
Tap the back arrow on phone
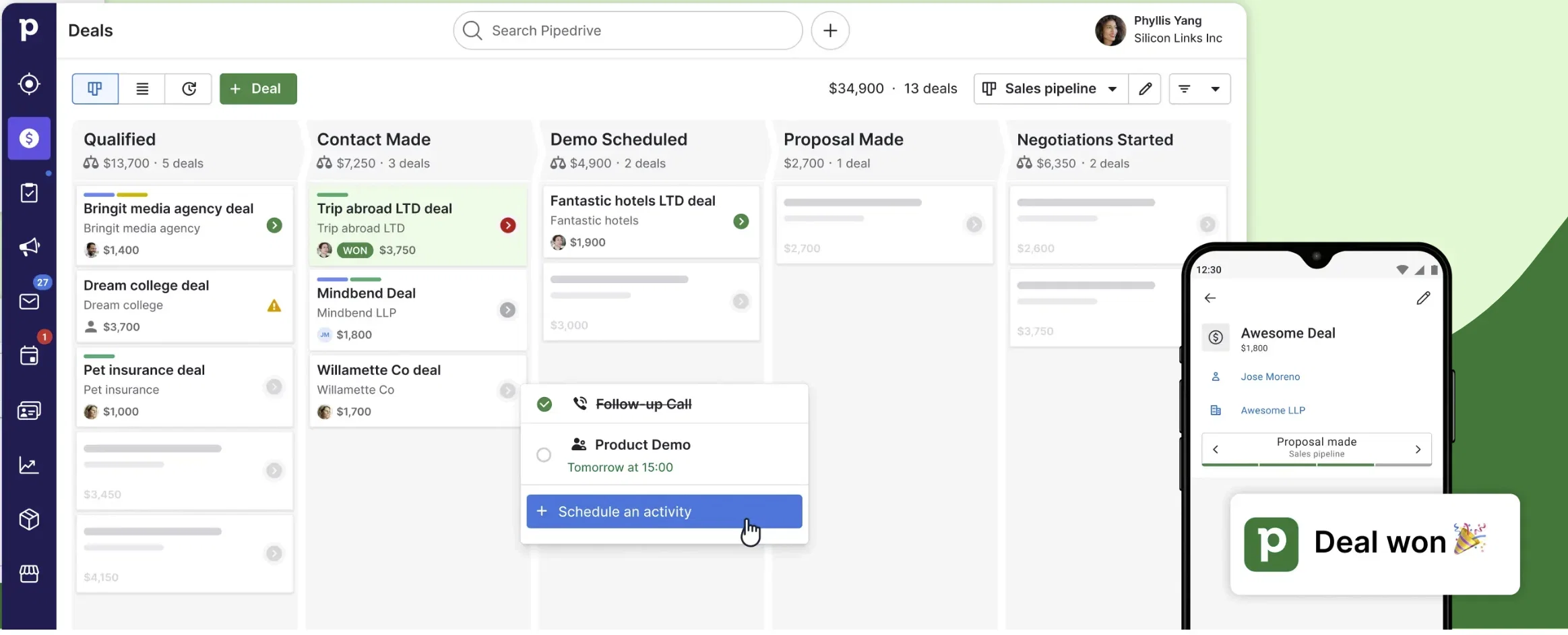point(1210,298)
